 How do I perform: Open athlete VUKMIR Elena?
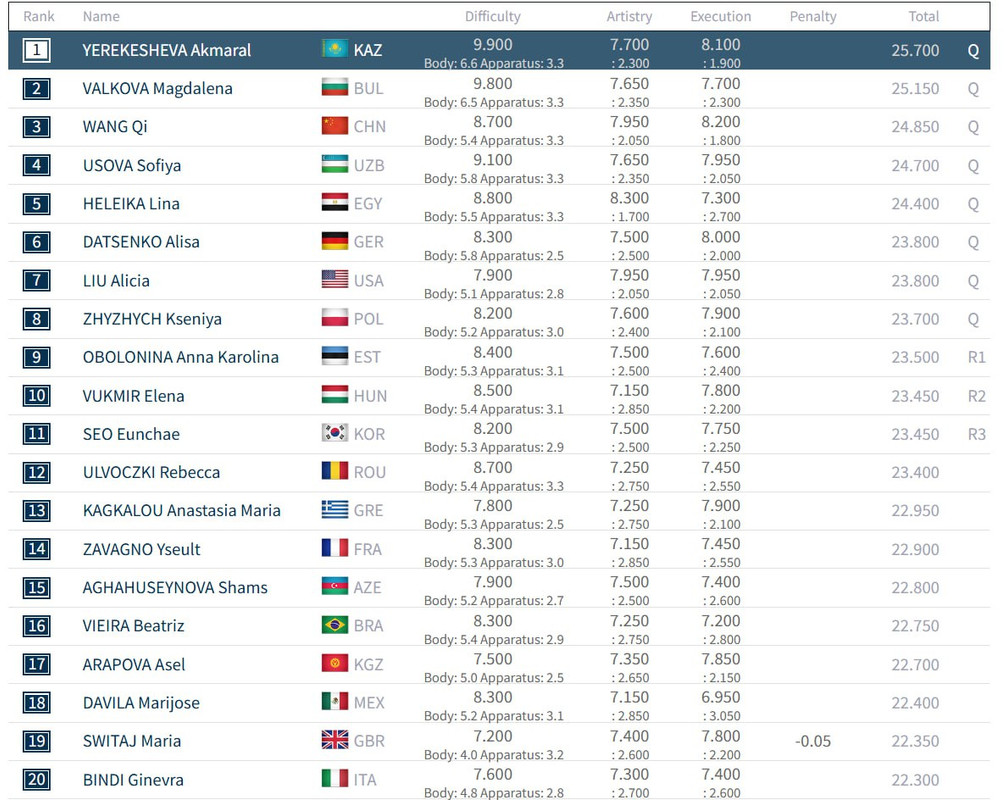point(133,396)
